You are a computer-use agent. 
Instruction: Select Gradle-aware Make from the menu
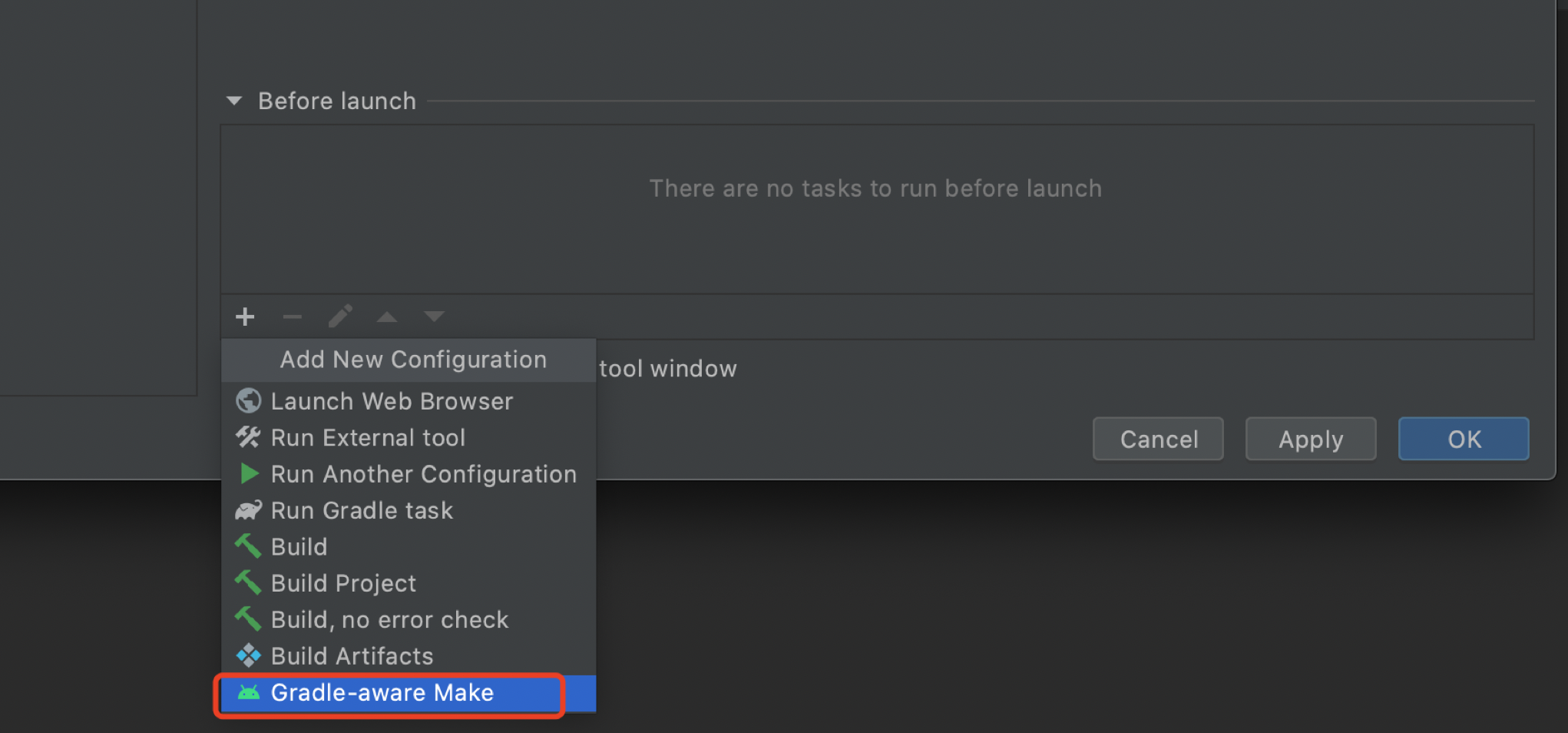(382, 692)
